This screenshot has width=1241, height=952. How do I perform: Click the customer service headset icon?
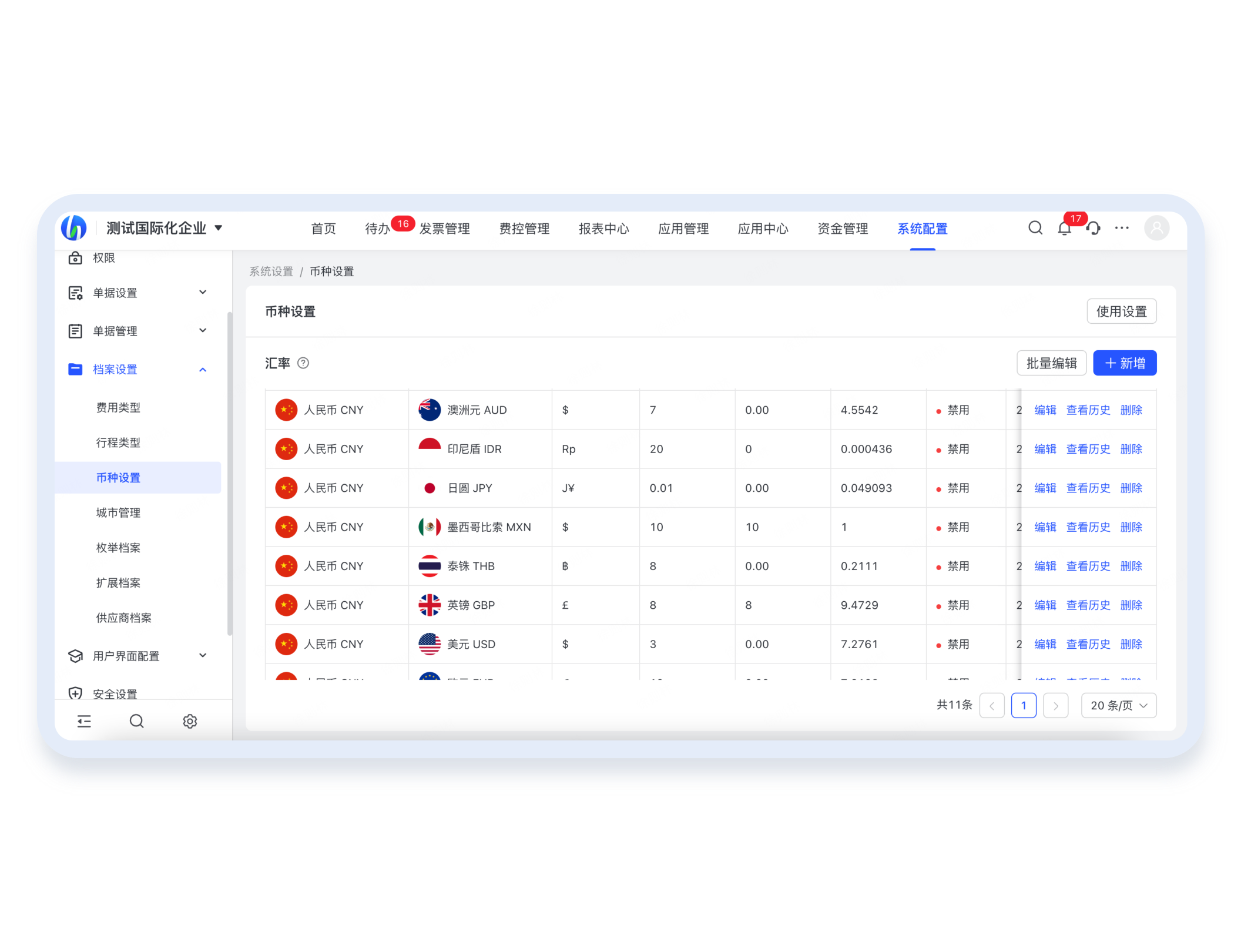[x=1093, y=228]
